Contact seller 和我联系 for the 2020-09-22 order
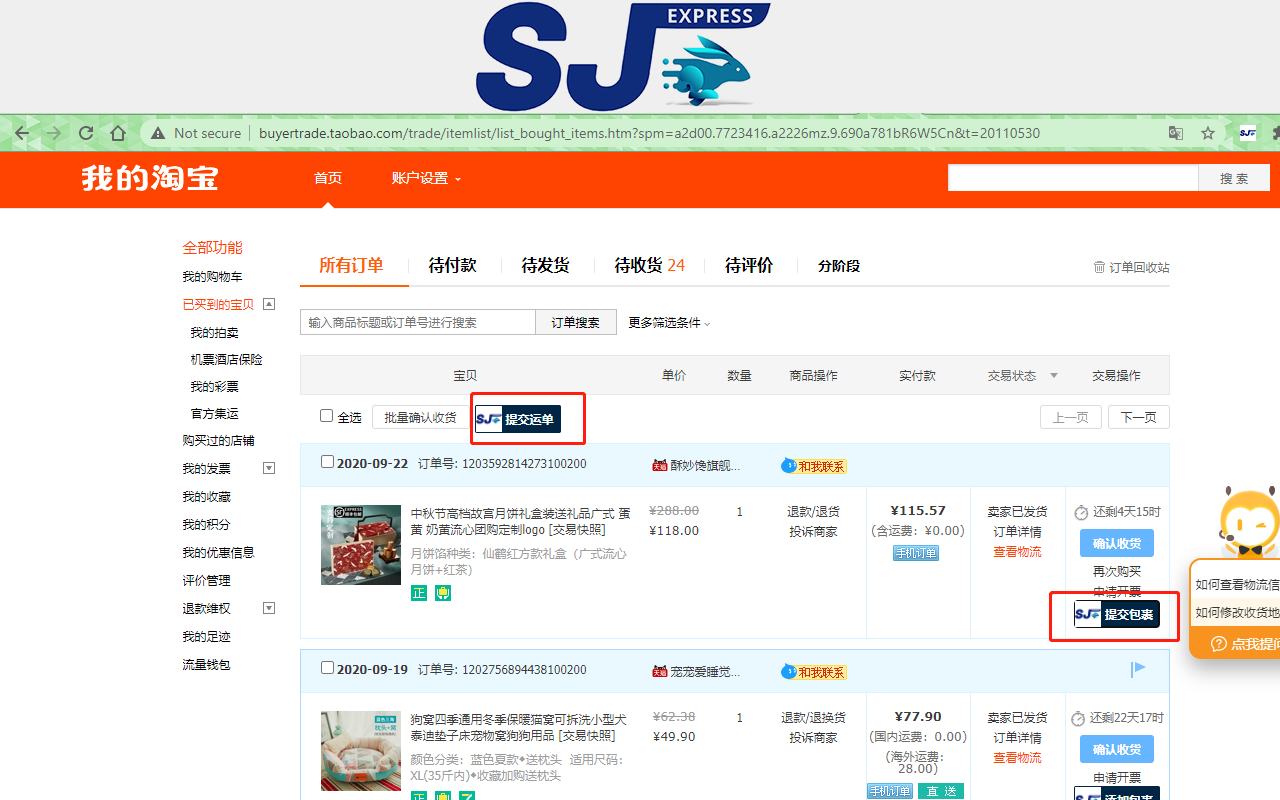 coord(814,466)
